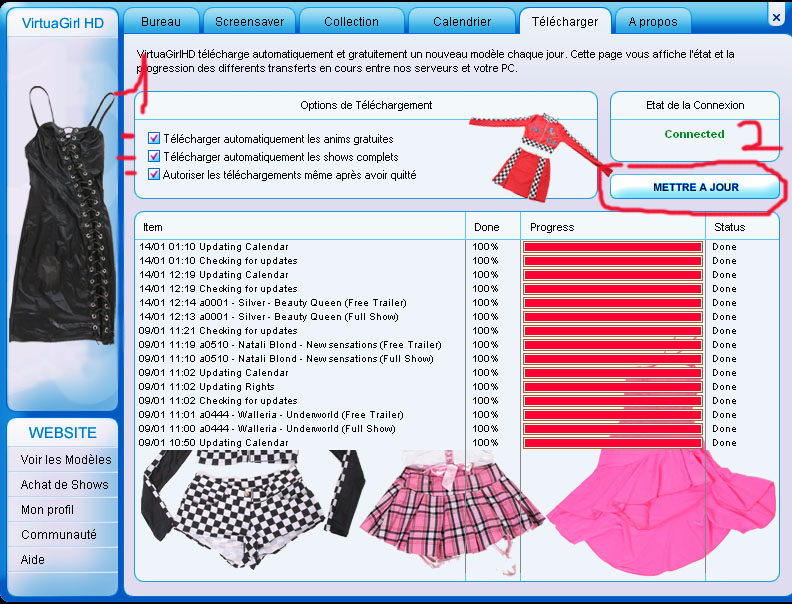Screen dimensions: 792x604
Task: Select Silver - Beauty Queen (Full Show) row
Action: point(298,317)
